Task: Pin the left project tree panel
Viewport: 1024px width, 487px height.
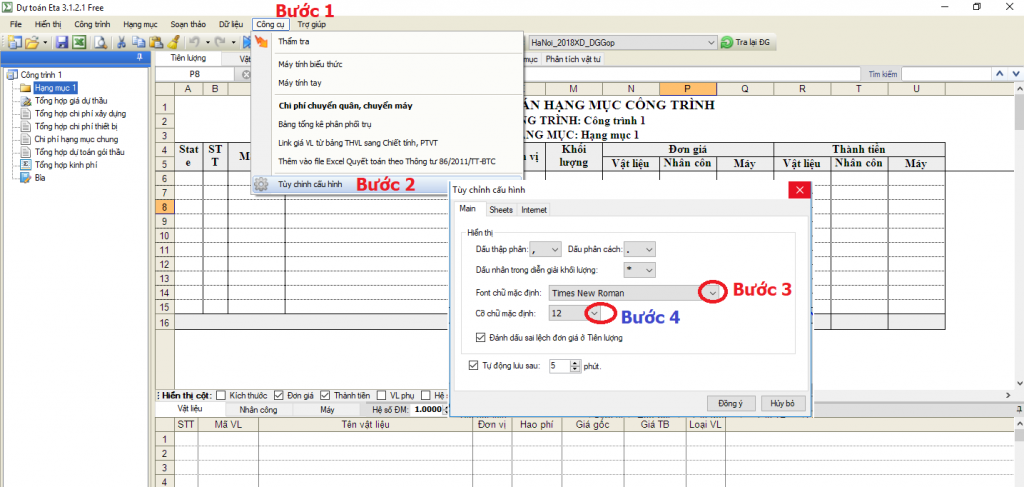Action: (x=138, y=58)
